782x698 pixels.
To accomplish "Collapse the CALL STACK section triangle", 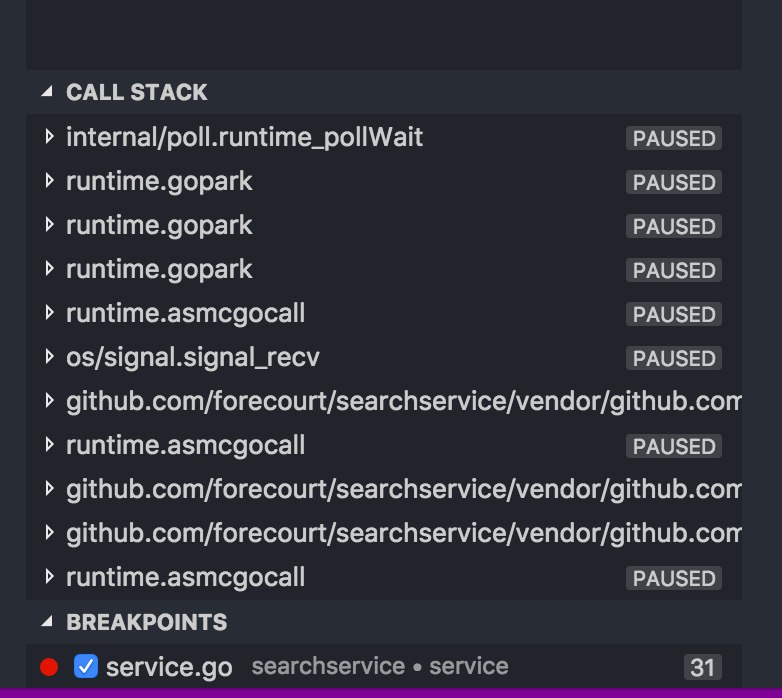I will point(47,92).
